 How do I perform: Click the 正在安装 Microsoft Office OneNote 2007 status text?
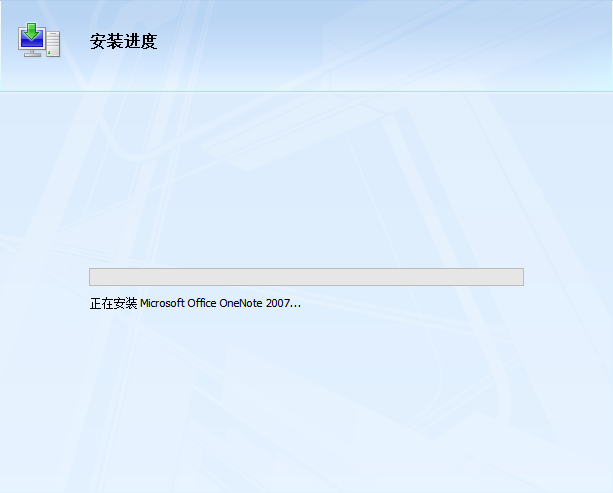tap(195, 303)
